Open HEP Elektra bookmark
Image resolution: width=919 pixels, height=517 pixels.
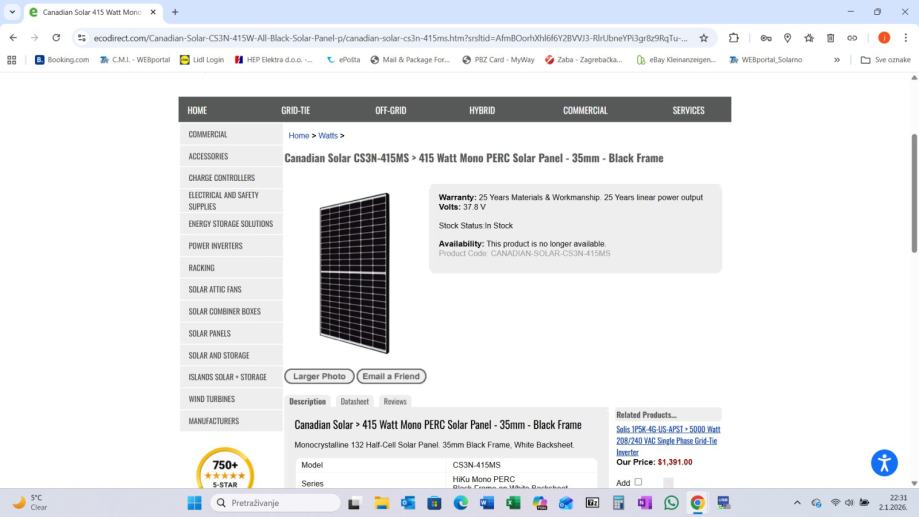pyautogui.click(x=274, y=60)
